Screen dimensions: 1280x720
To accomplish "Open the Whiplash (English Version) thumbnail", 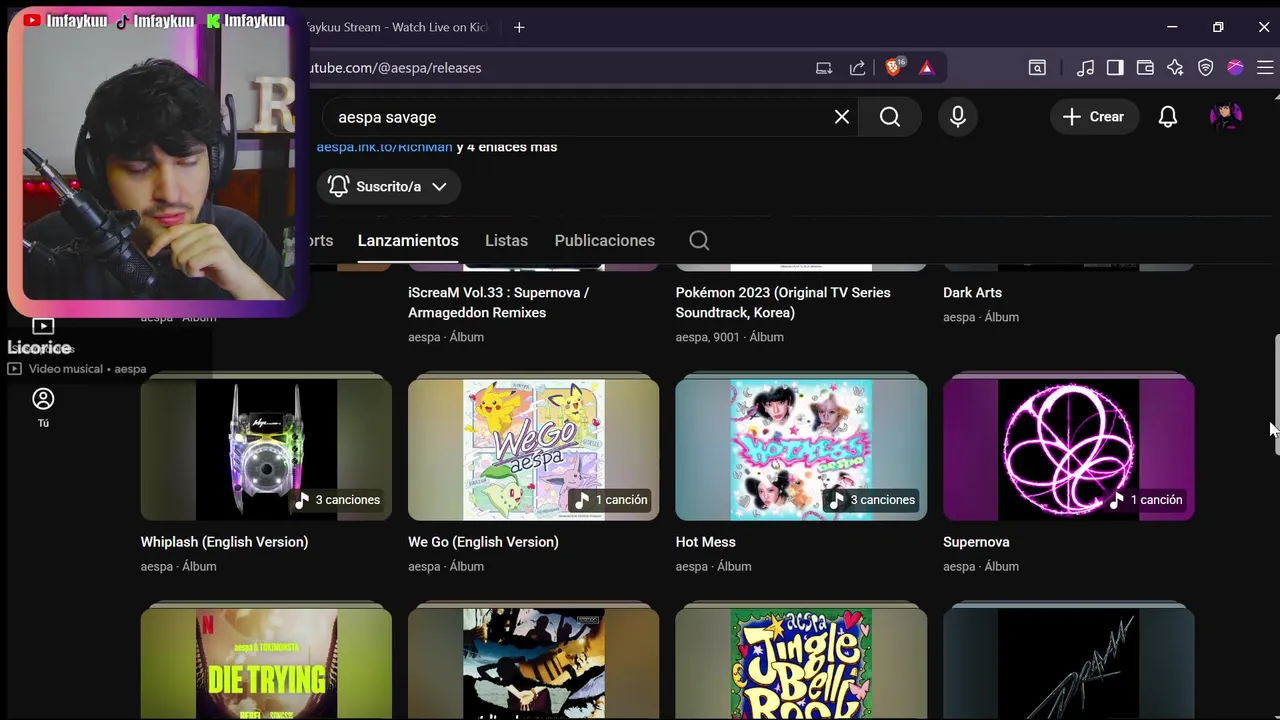I will pyautogui.click(x=266, y=449).
